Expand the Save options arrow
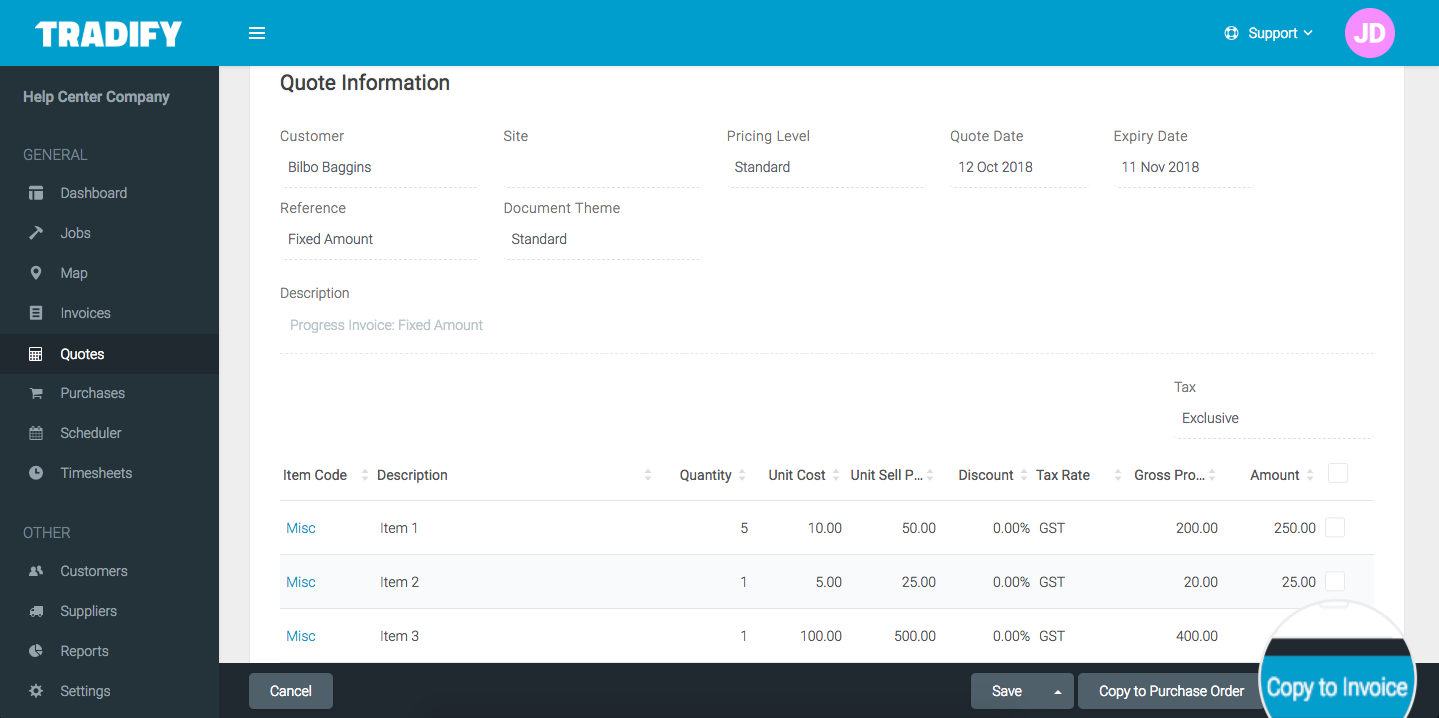 [x=1057, y=691]
